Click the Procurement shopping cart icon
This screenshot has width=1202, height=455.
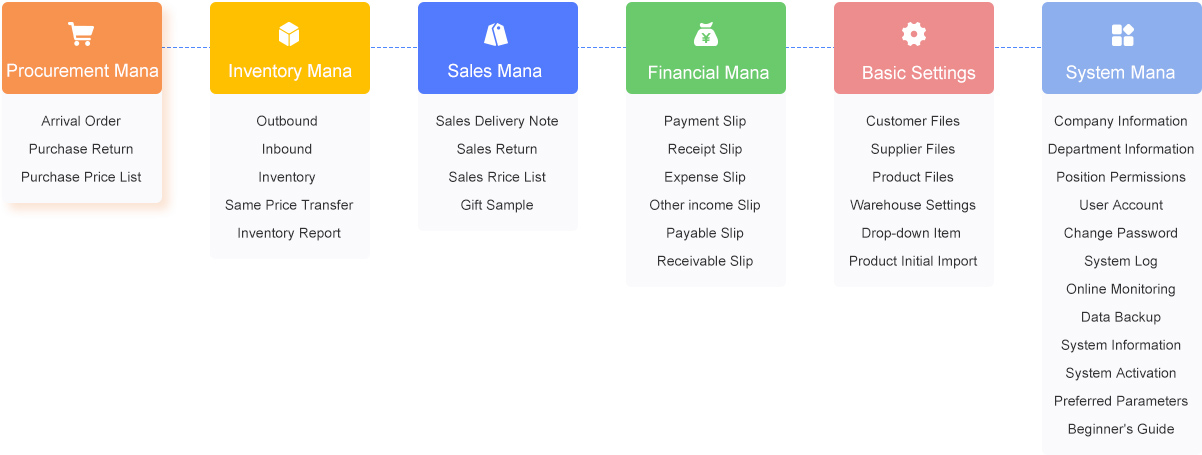pos(81,35)
